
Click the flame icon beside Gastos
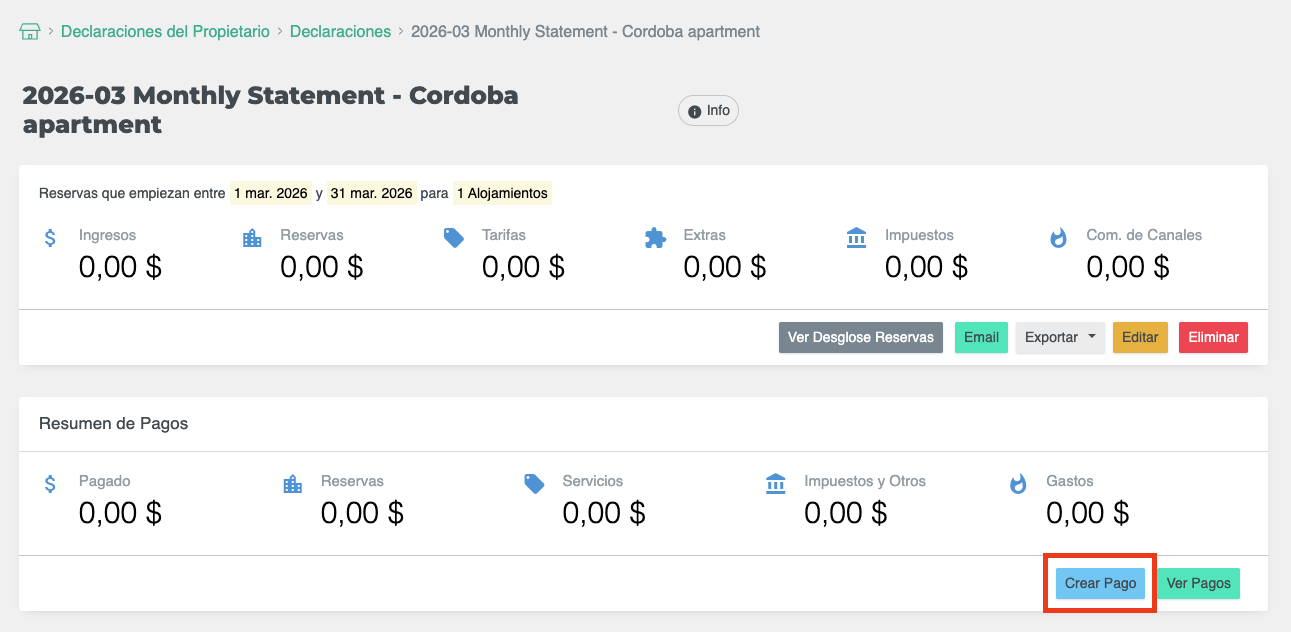[x=1018, y=485]
